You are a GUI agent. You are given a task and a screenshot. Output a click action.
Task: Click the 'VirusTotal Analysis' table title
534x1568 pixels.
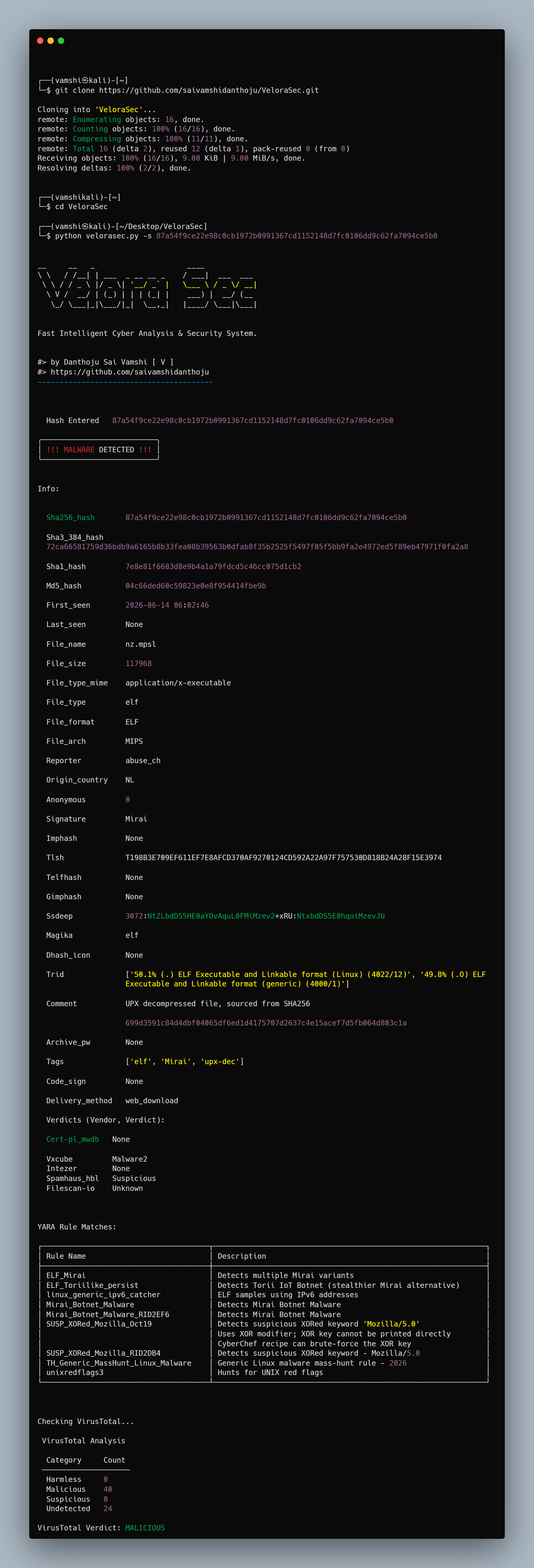[x=84, y=1441]
